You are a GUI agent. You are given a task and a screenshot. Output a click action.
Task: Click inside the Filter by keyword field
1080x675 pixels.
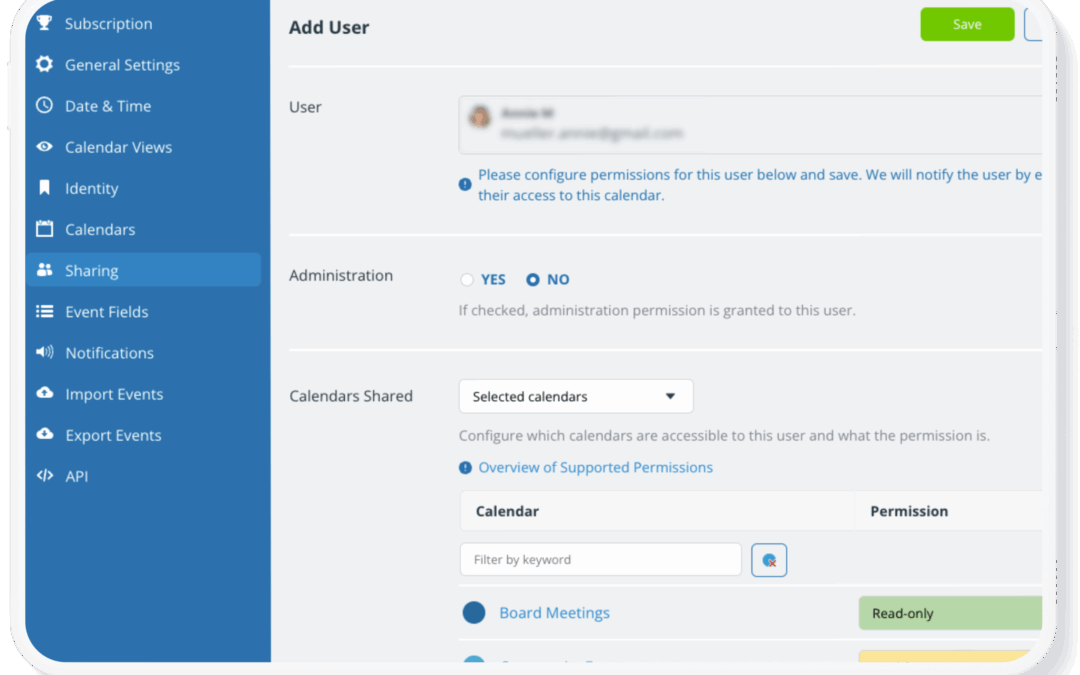pyautogui.click(x=599, y=559)
